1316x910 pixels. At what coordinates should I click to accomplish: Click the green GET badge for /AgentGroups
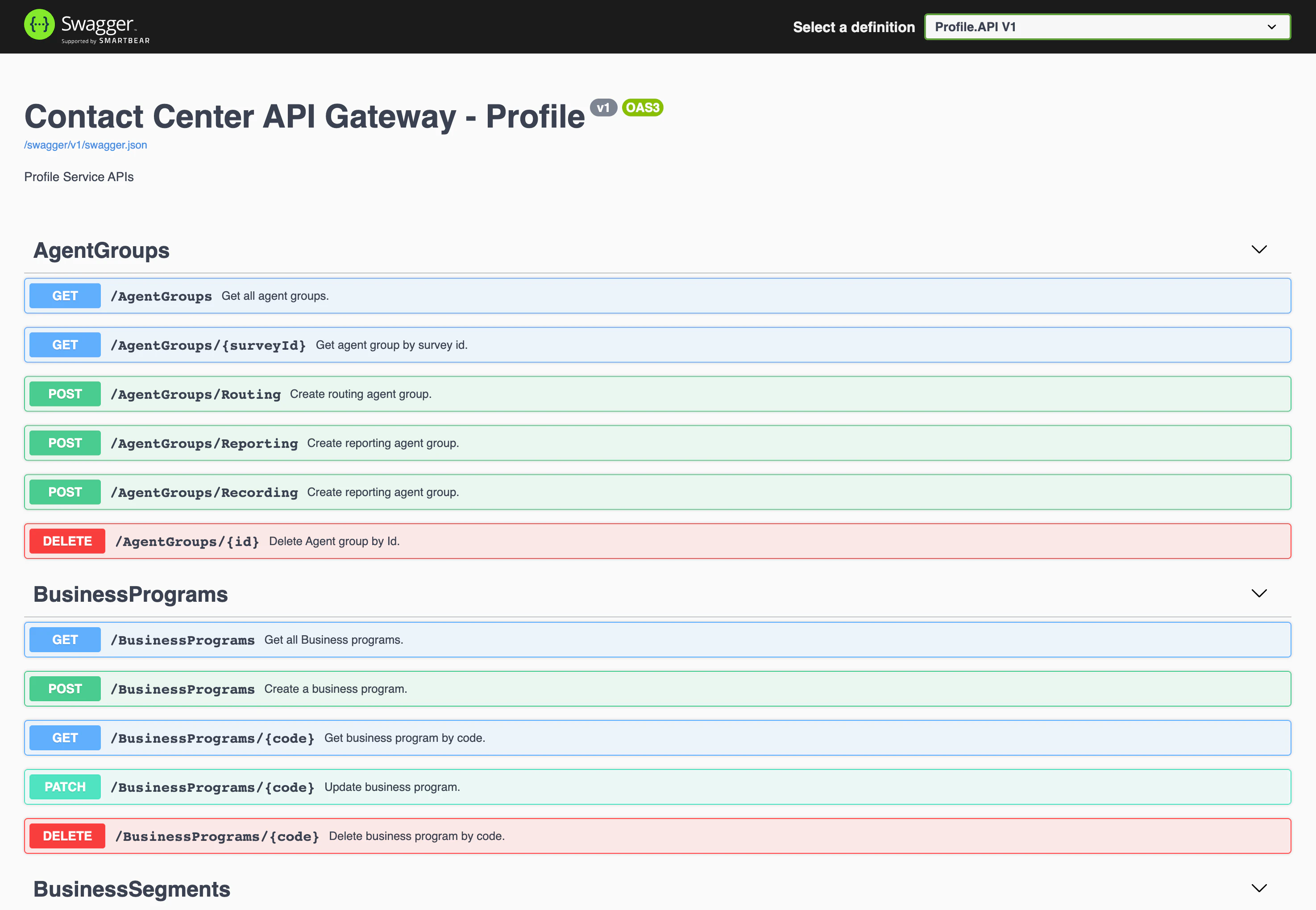coord(65,296)
